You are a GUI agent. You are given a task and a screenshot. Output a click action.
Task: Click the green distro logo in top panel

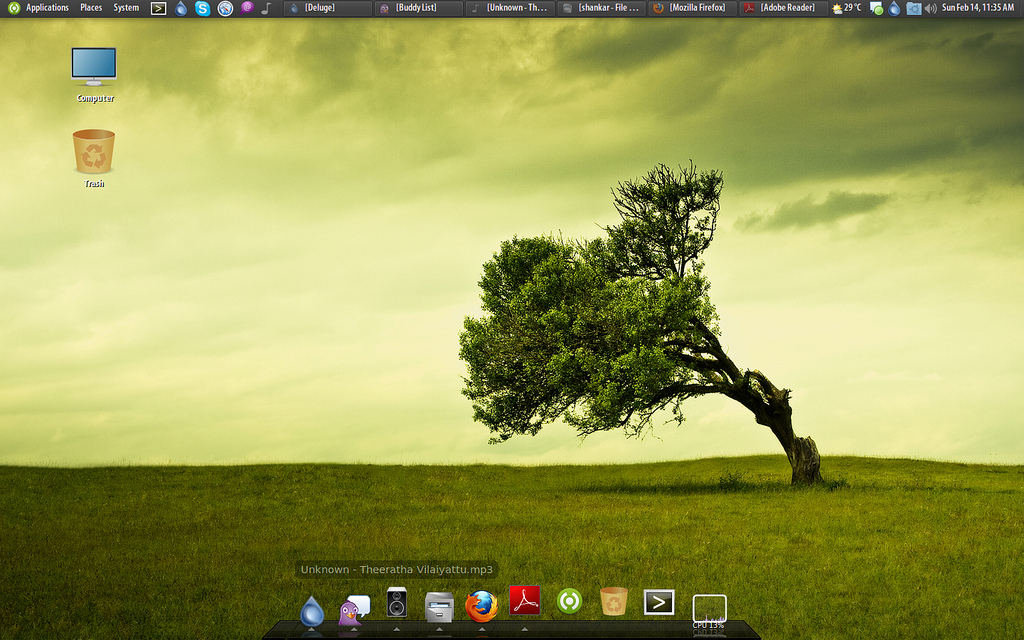[14, 8]
